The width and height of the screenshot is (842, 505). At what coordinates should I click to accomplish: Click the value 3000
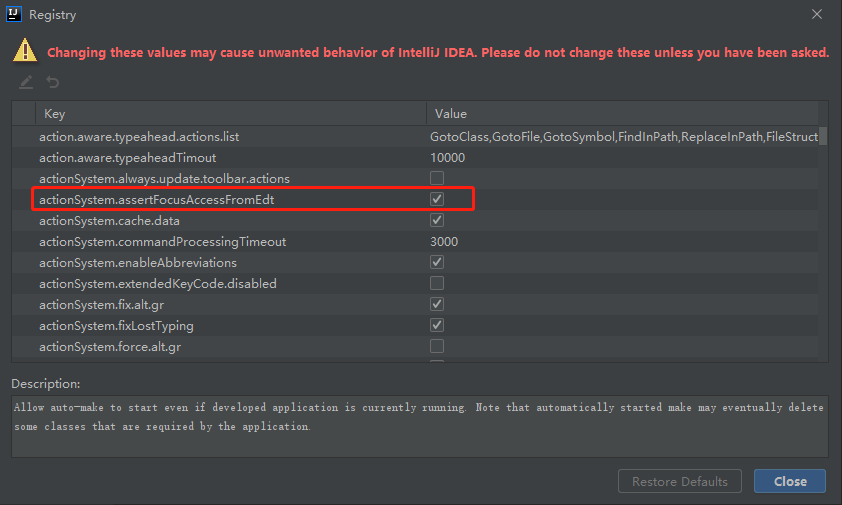(444, 242)
